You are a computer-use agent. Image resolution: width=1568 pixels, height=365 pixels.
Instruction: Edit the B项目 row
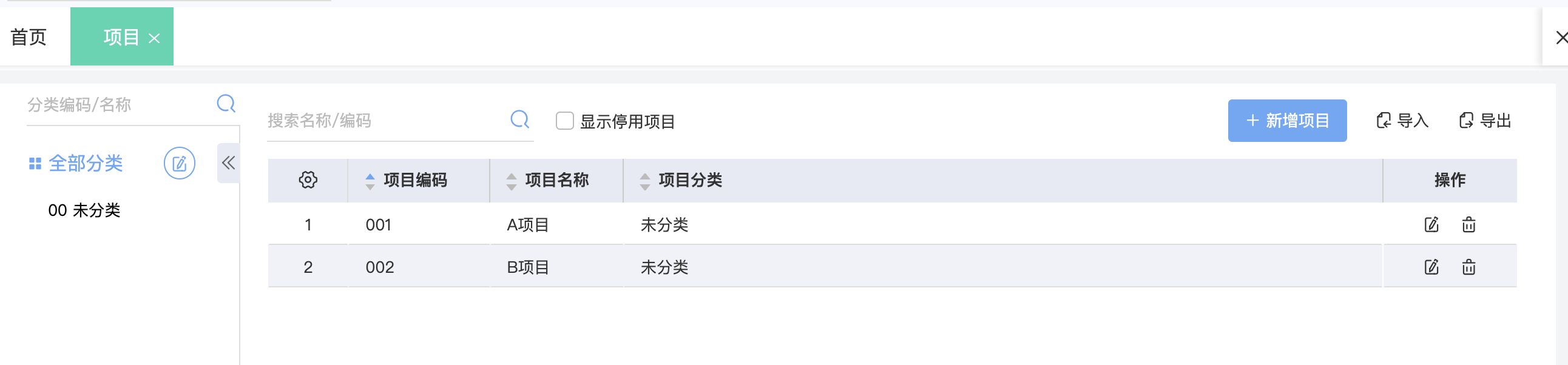tap(1431, 266)
